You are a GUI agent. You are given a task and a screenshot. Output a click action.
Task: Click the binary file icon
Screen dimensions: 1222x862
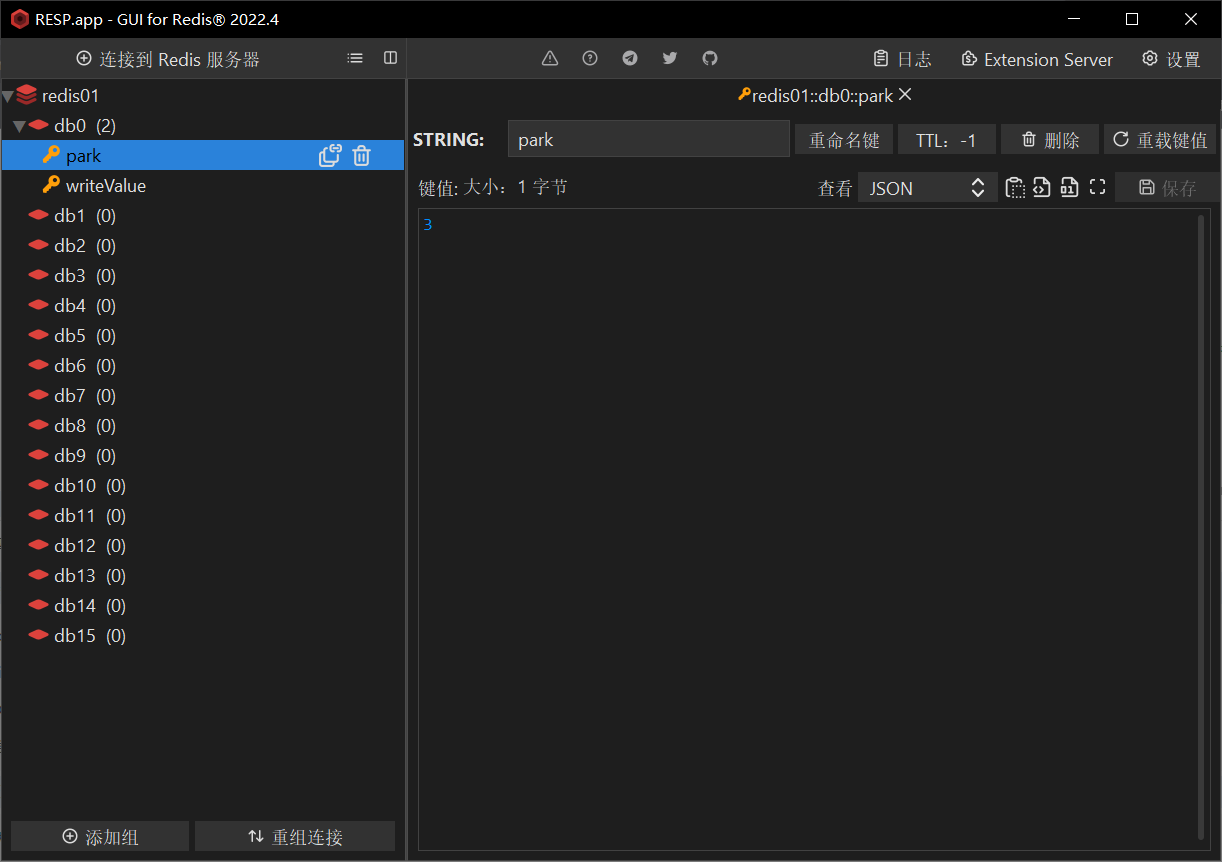1069,187
